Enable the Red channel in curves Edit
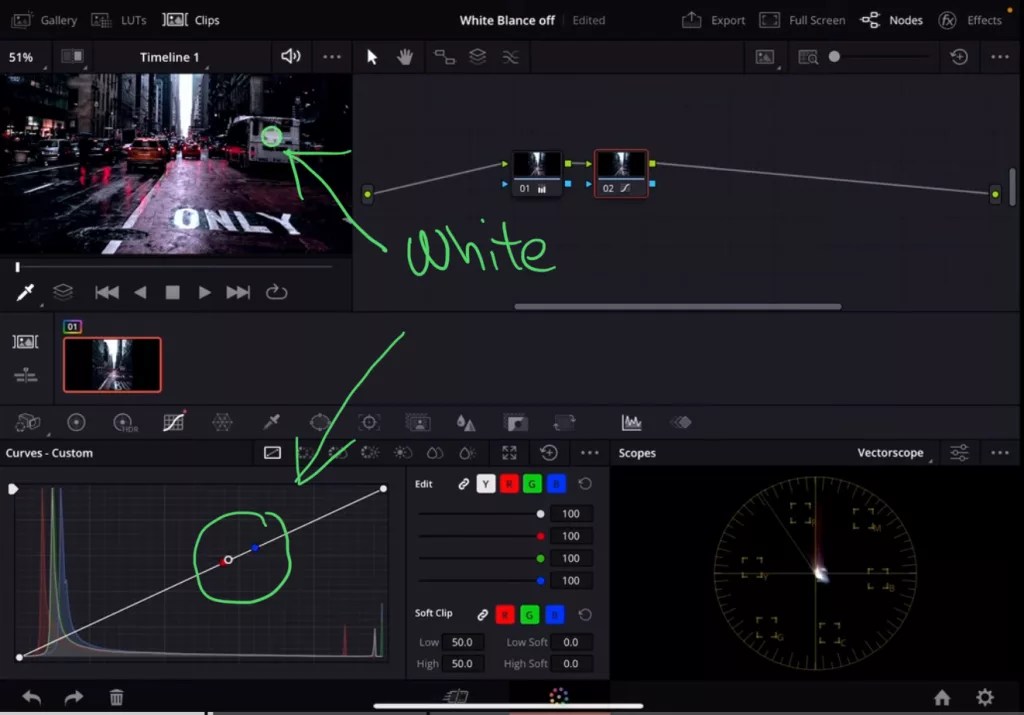This screenshot has width=1024, height=715. [x=510, y=483]
